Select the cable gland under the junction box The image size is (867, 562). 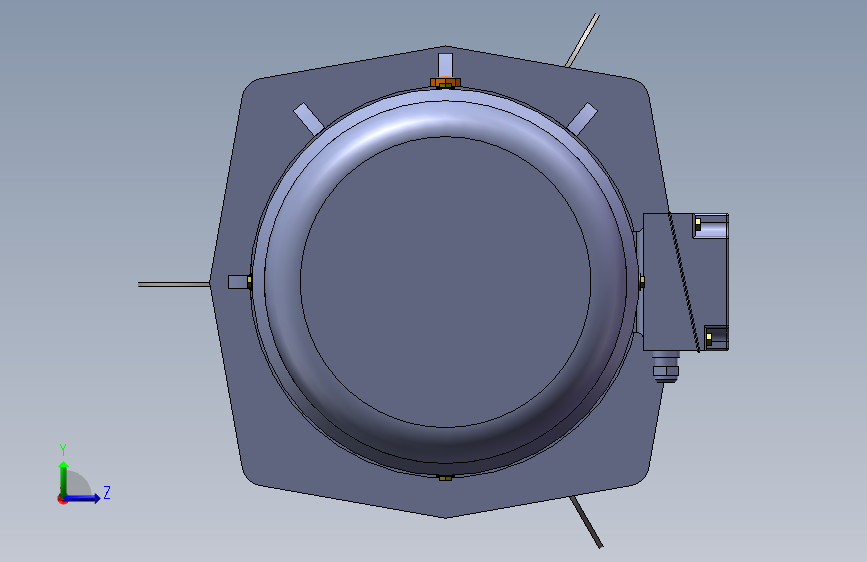tap(666, 366)
